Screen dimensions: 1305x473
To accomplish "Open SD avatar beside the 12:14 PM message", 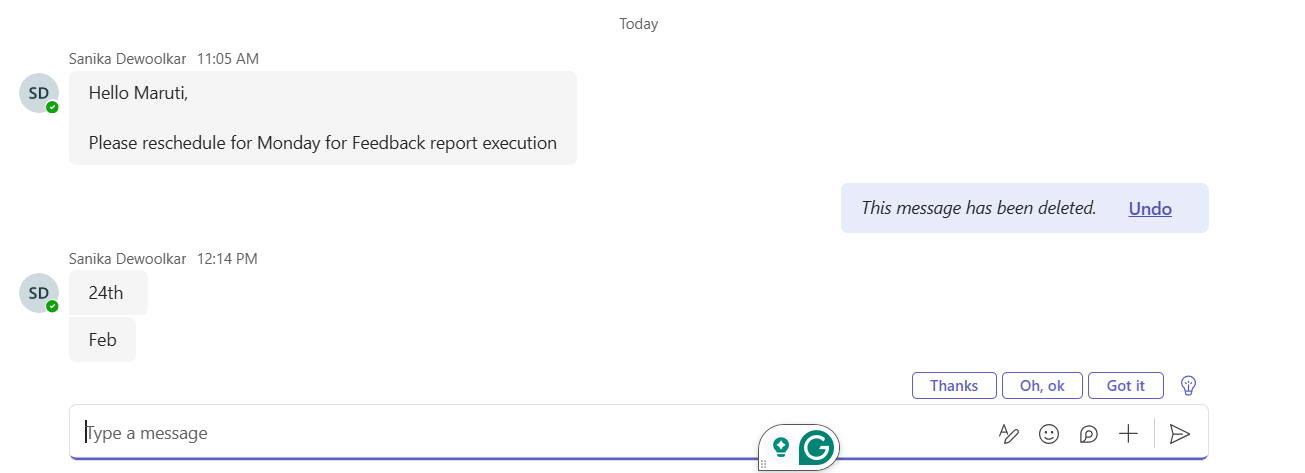I will click(x=39, y=293).
